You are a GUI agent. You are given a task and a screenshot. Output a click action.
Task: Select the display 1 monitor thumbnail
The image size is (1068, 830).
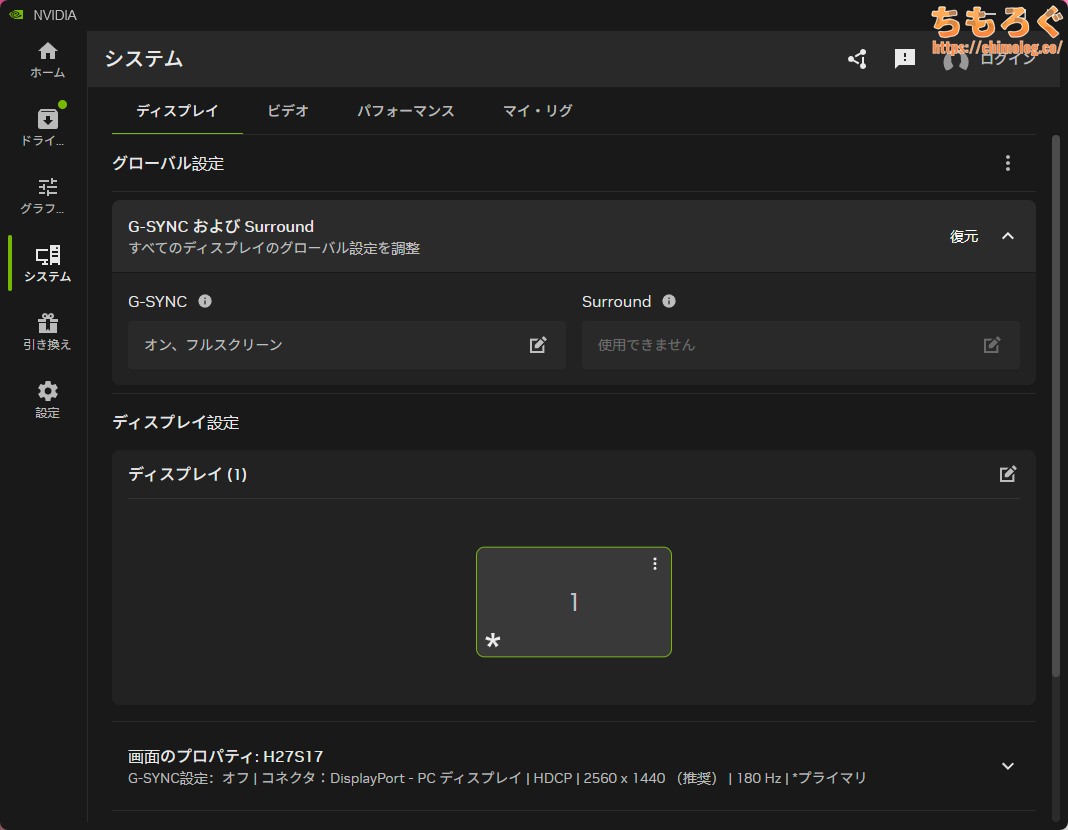(573, 603)
